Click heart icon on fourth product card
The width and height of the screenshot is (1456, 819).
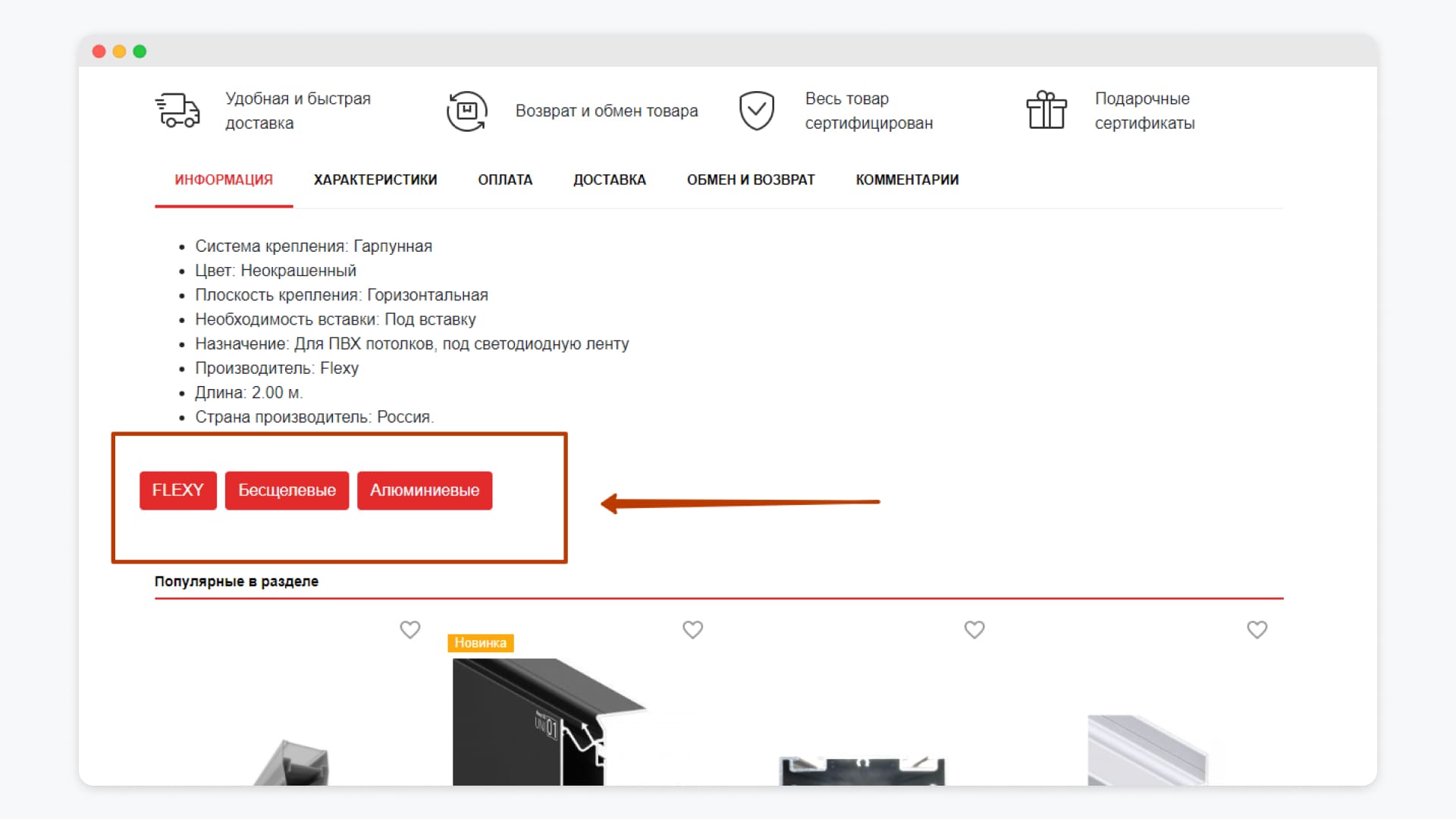coord(1257,629)
